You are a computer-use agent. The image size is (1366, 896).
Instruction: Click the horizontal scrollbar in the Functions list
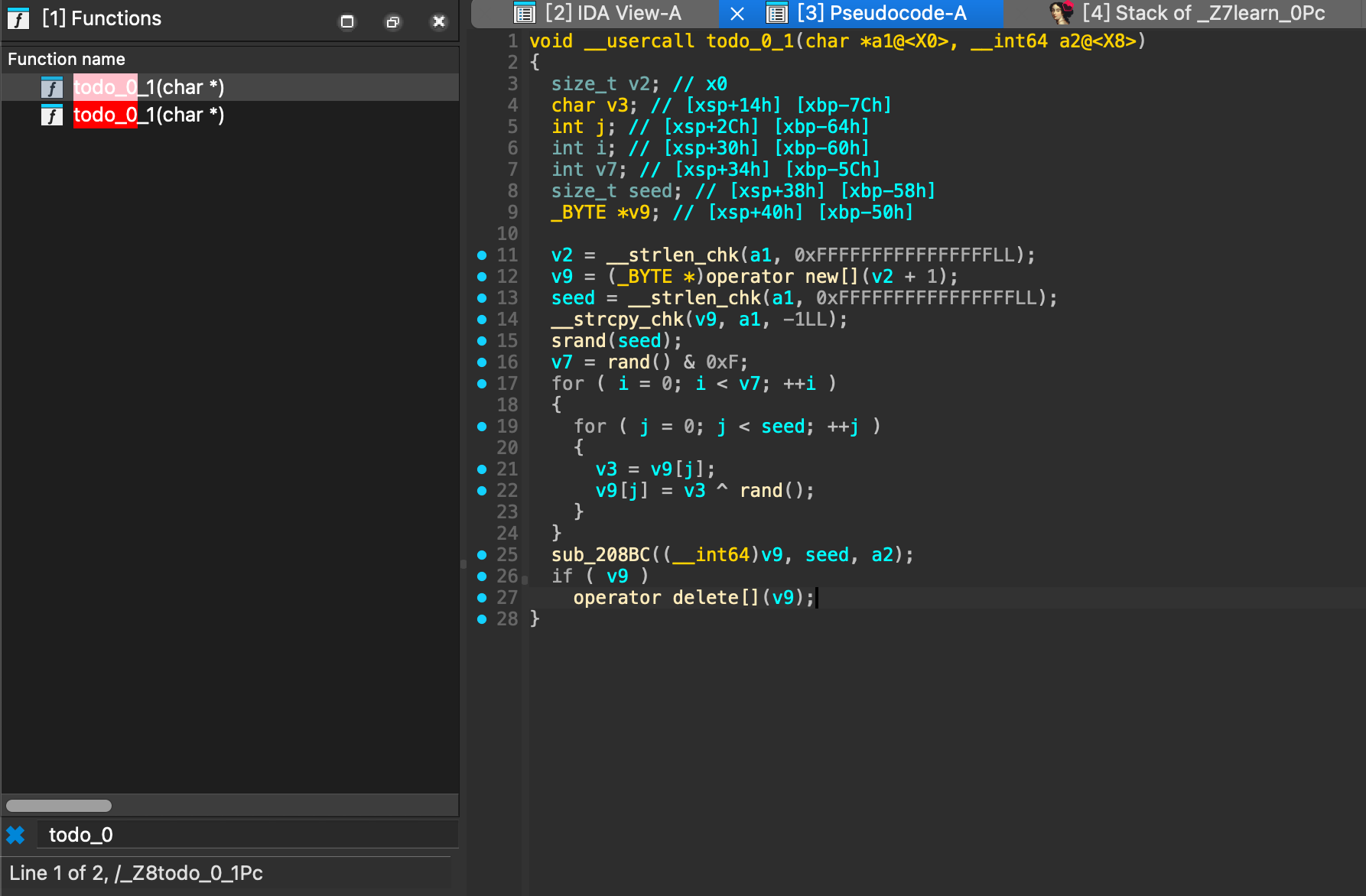[x=59, y=806]
